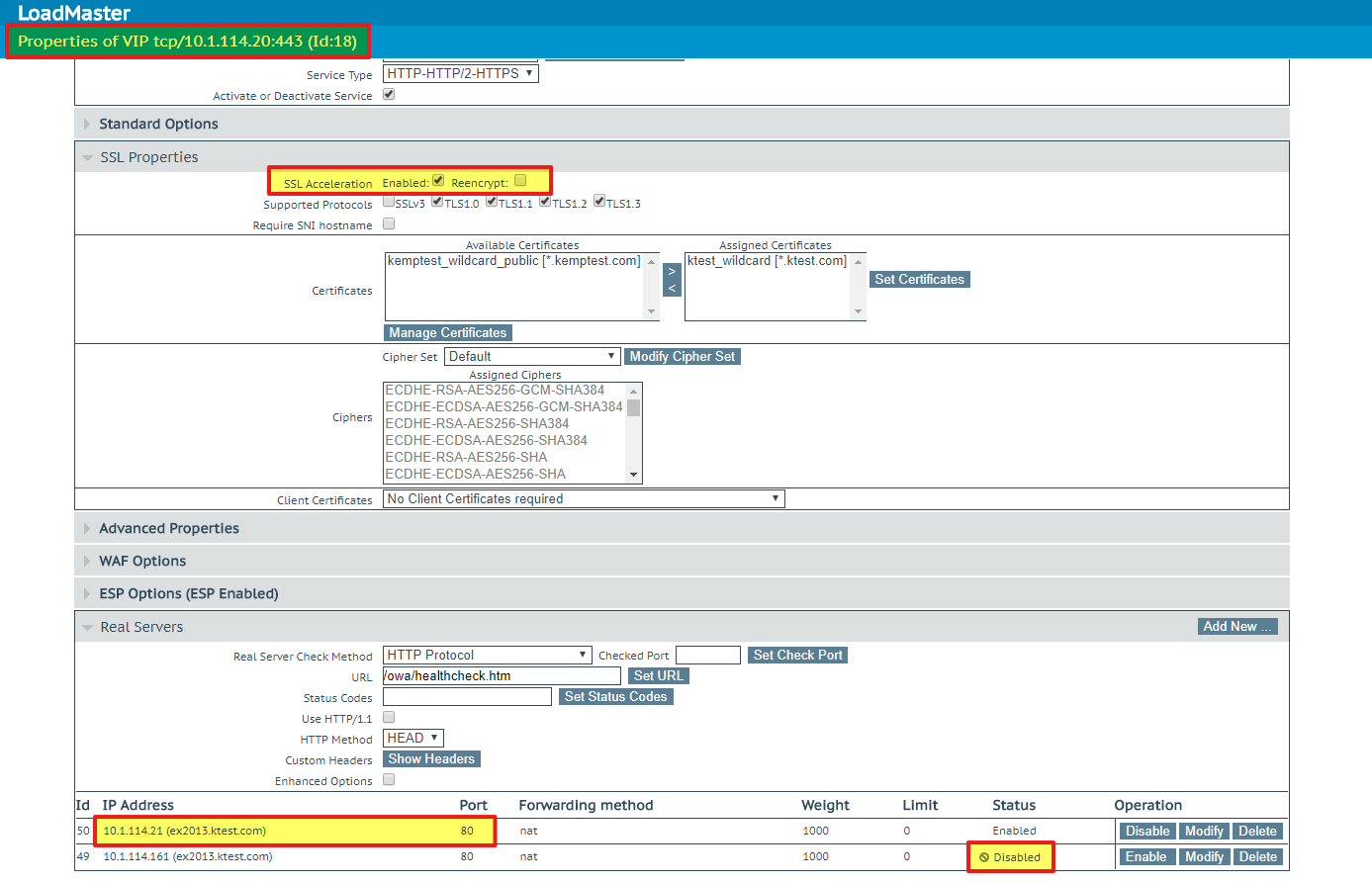Image resolution: width=1372 pixels, height=883 pixels.
Task: Click Set Status Codes button
Action: (x=616, y=697)
